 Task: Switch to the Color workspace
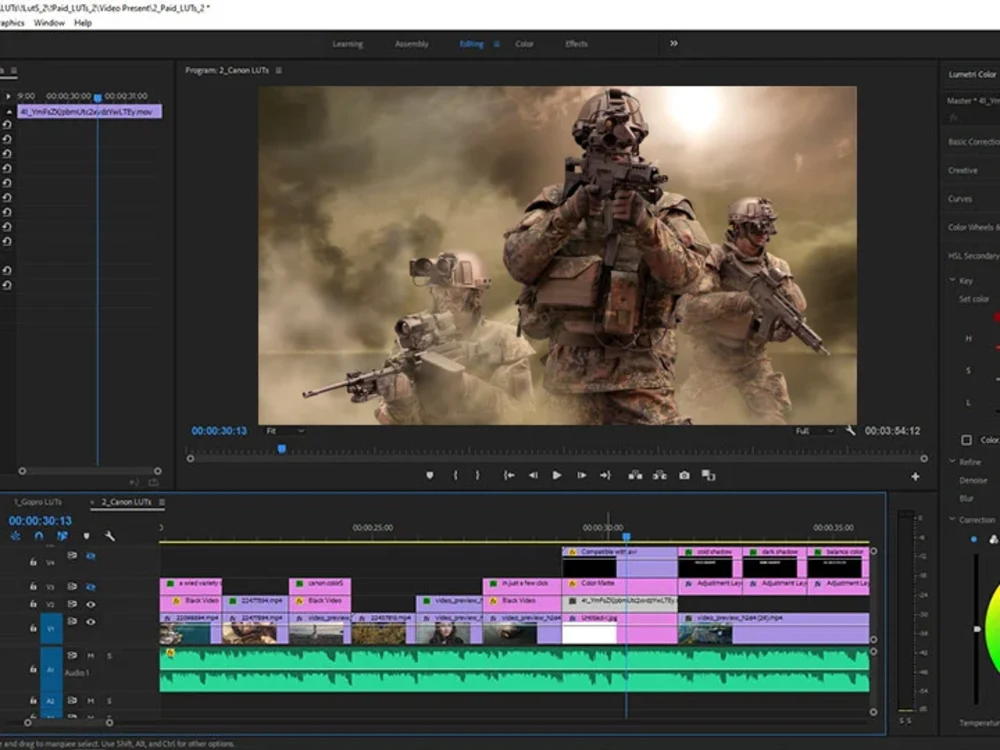[524, 44]
